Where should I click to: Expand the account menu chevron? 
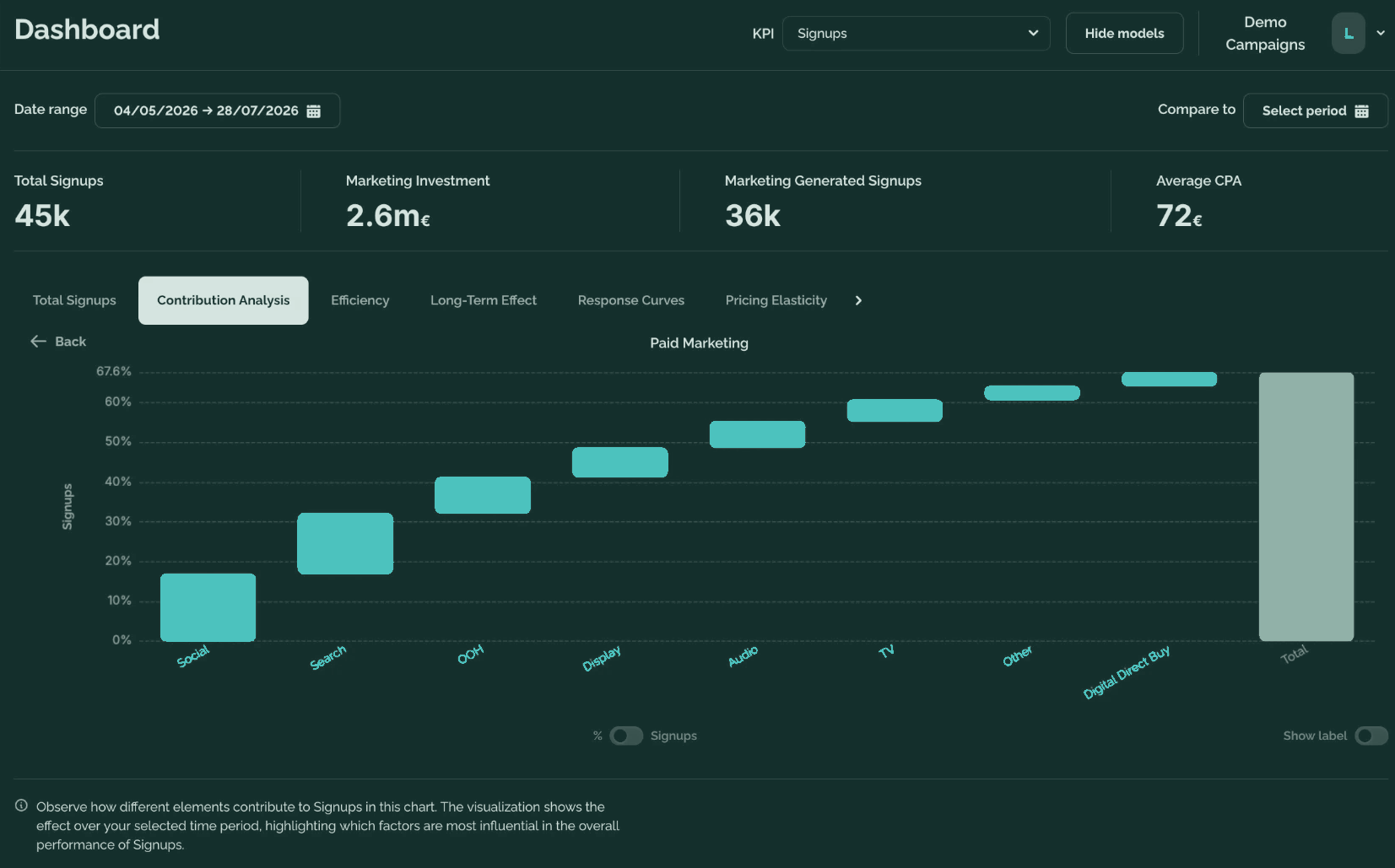[x=1381, y=34]
